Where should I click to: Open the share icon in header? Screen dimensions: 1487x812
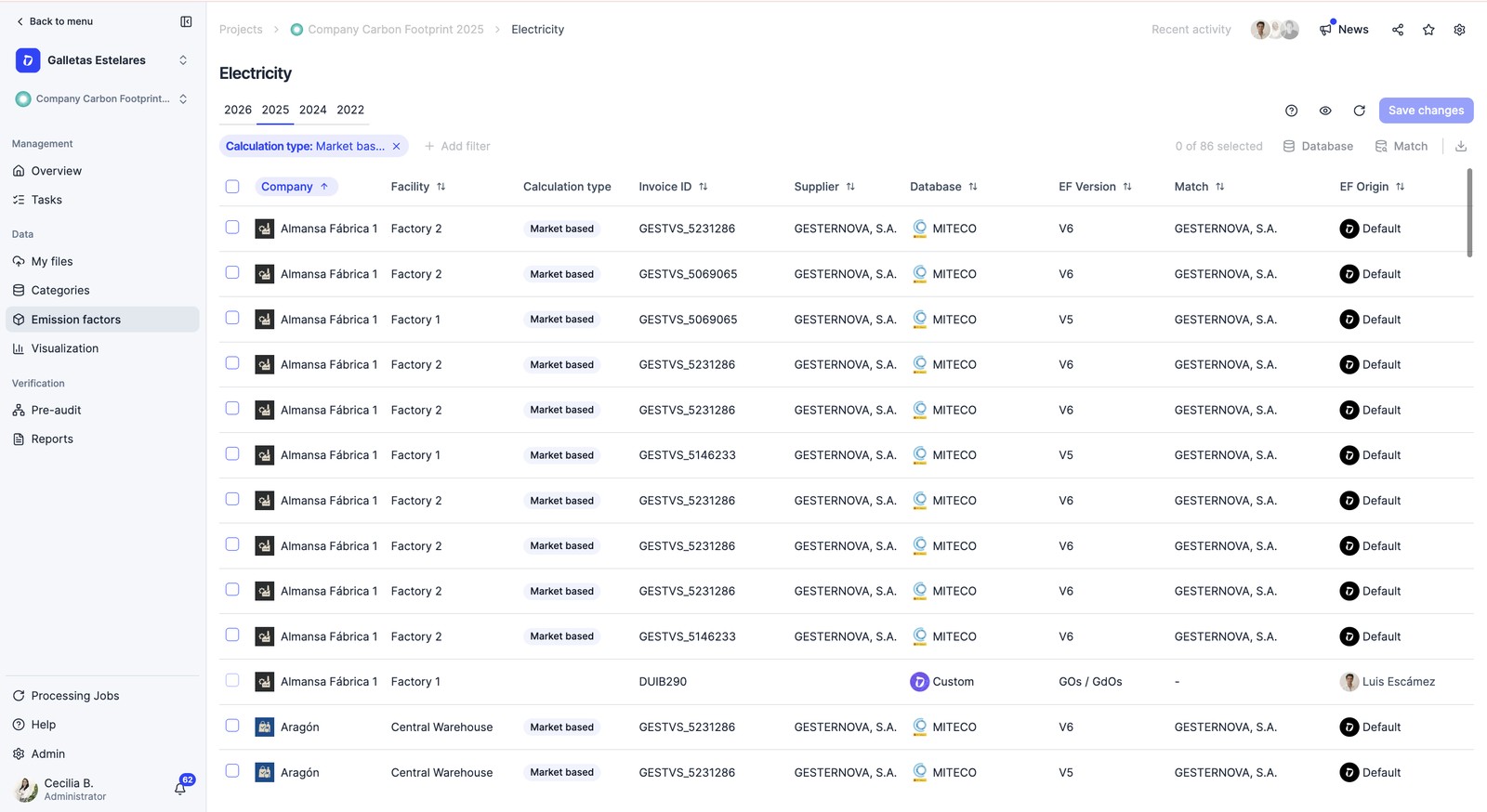coord(1398,30)
